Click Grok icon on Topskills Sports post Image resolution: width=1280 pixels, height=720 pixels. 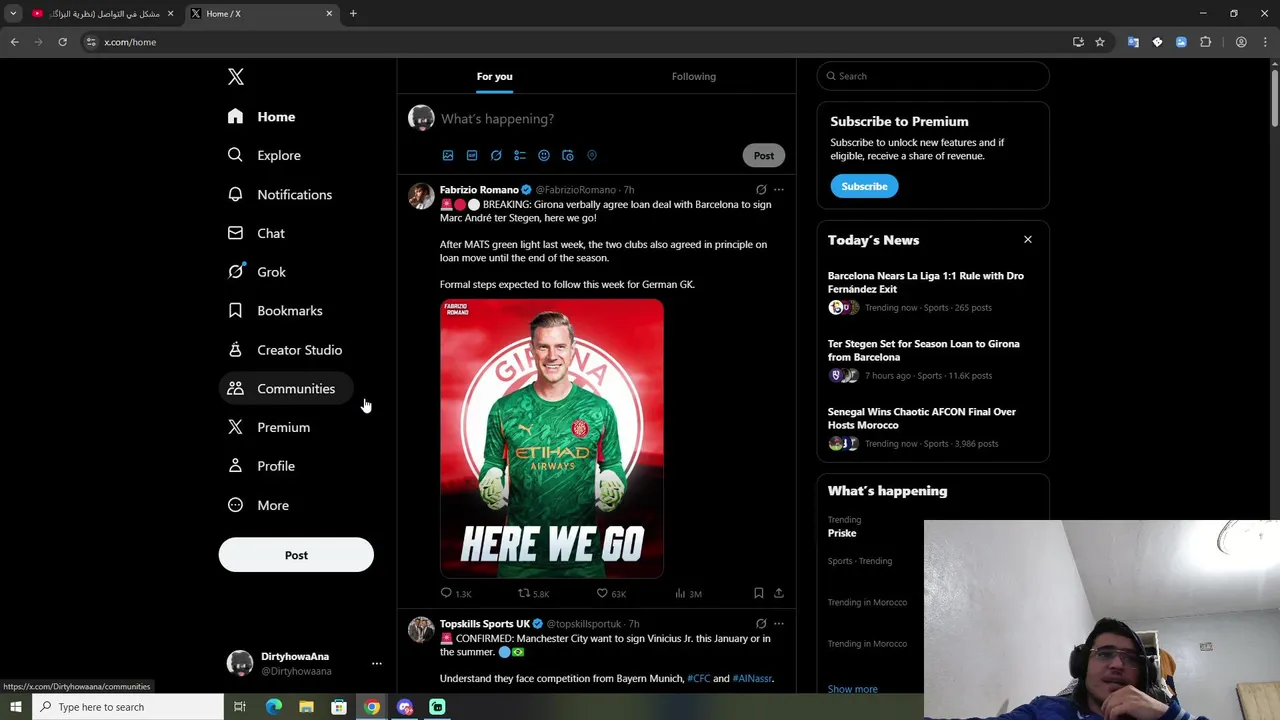pyautogui.click(x=761, y=624)
